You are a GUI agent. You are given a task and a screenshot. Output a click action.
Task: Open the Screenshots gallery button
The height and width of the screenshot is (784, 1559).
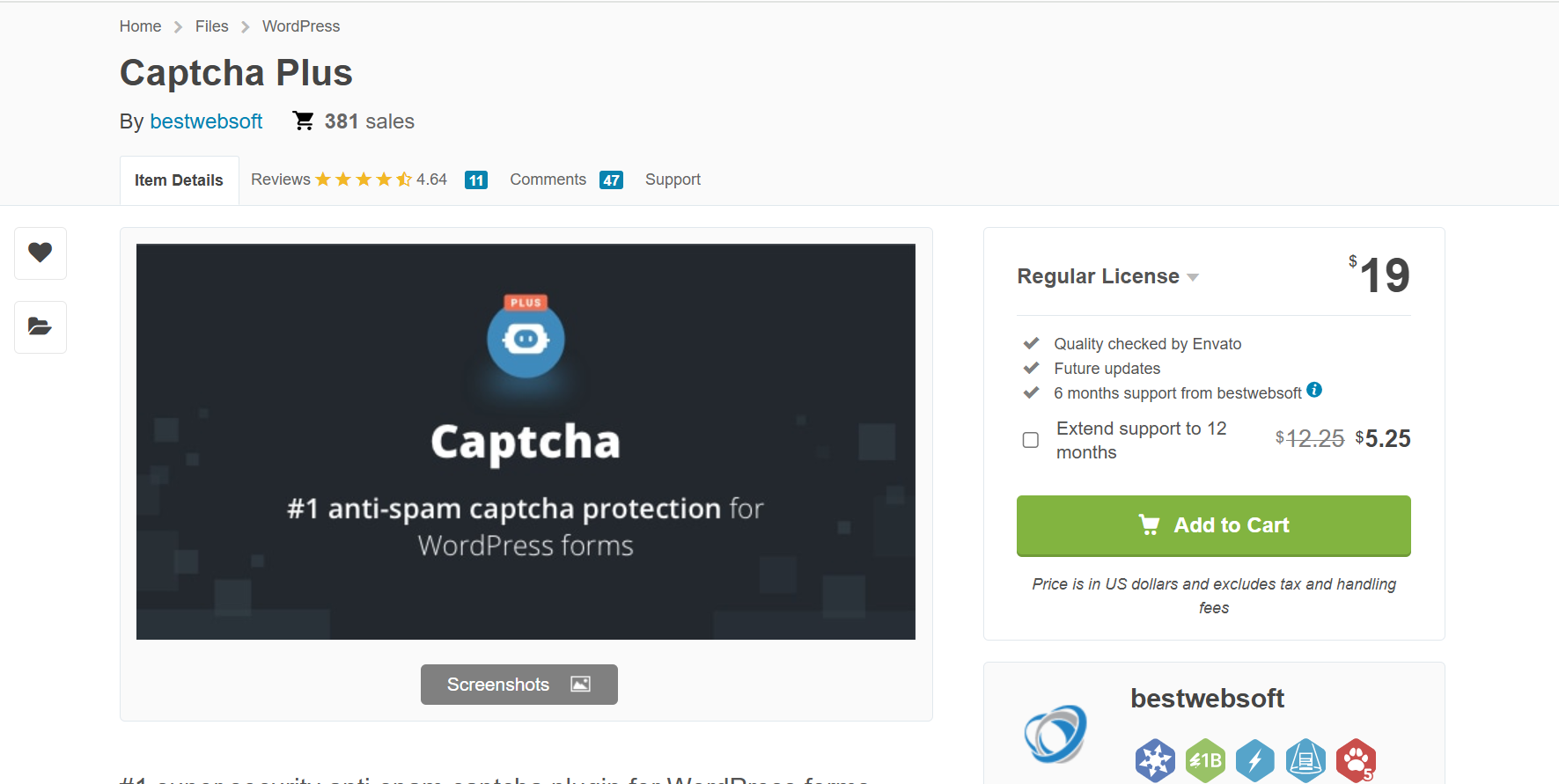519,685
